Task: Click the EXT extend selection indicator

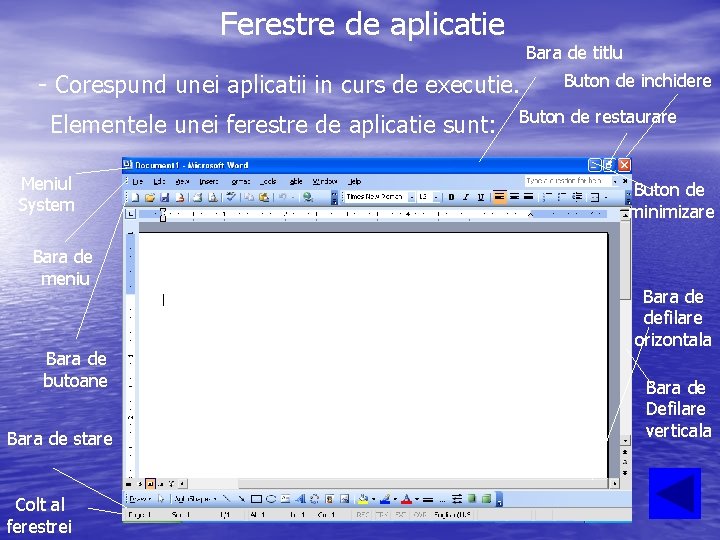Action: [401, 515]
